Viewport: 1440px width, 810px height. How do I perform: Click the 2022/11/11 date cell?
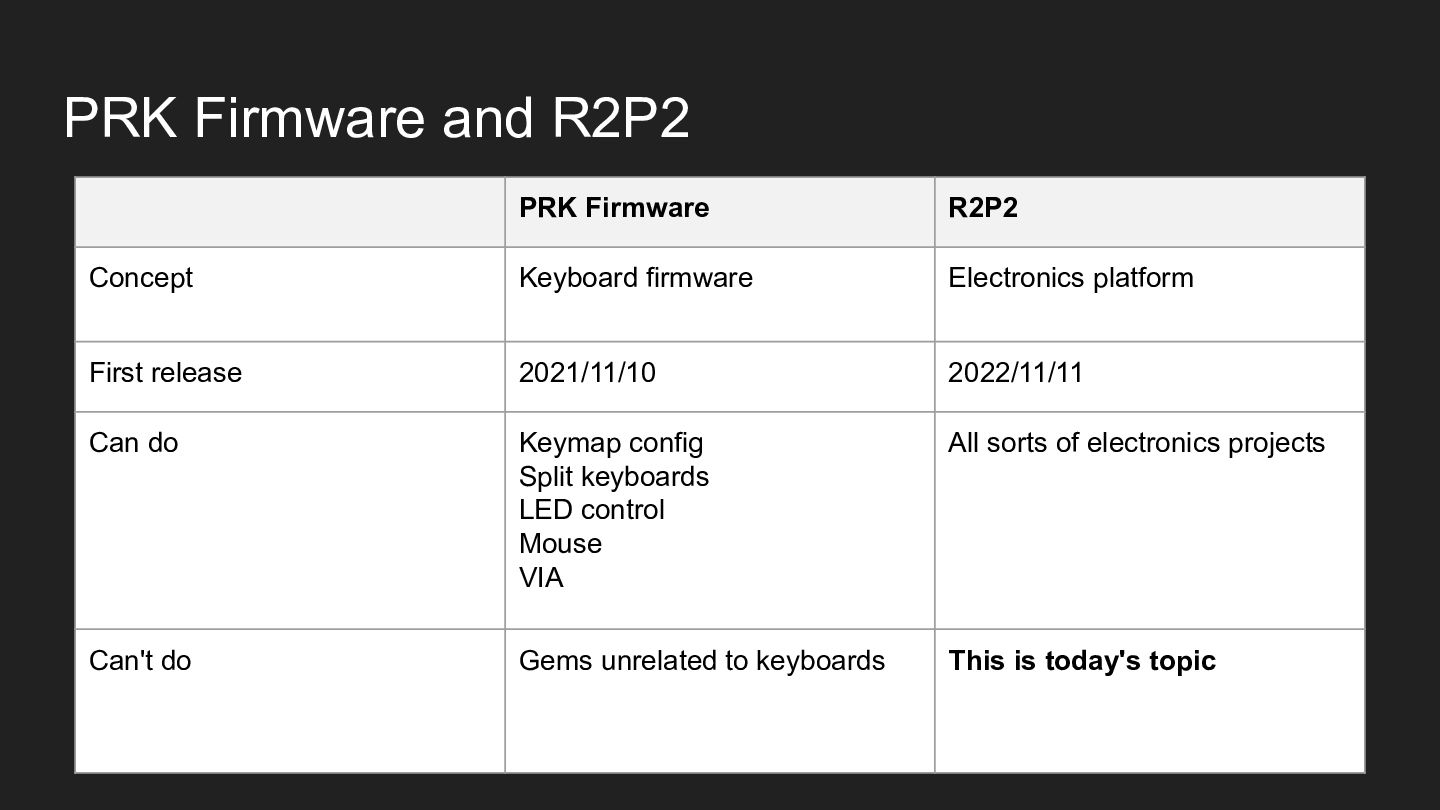click(1015, 373)
